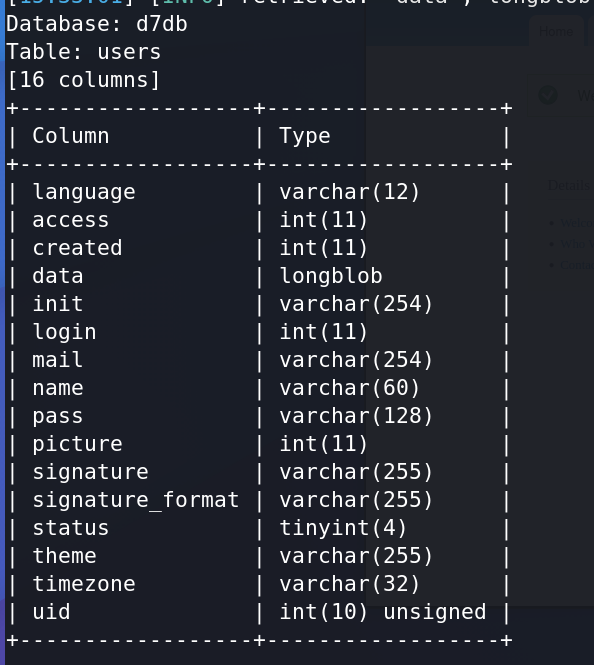This screenshot has width=594, height=665.
Task: Click the 'signature_format' column name
Action: click(136, 500)
